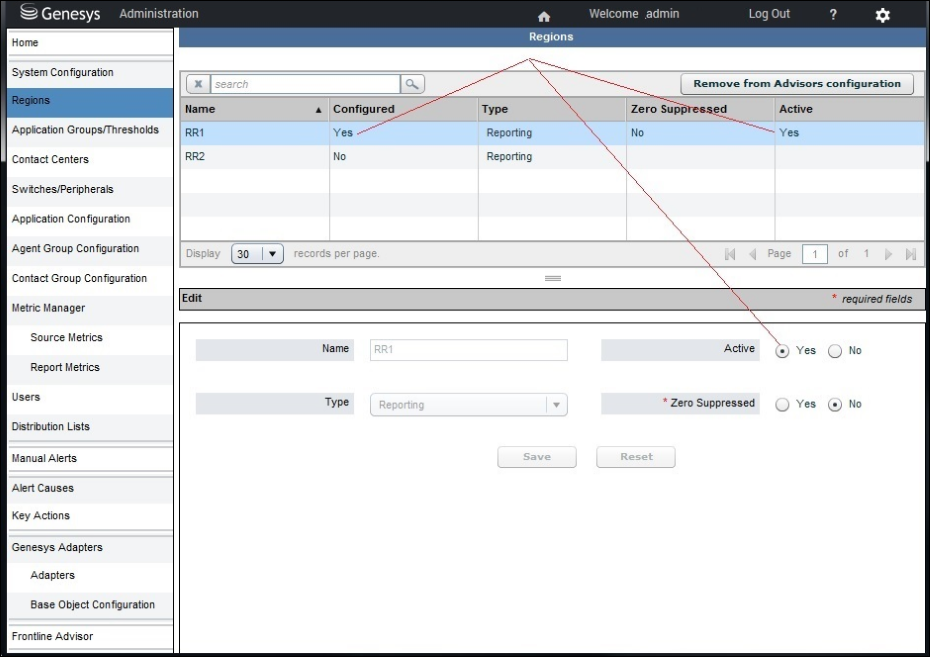The width and height of the screenshot is (930, 657).
Task: Select Zero Suppressed Yes radio button
Action: point(782,405)
